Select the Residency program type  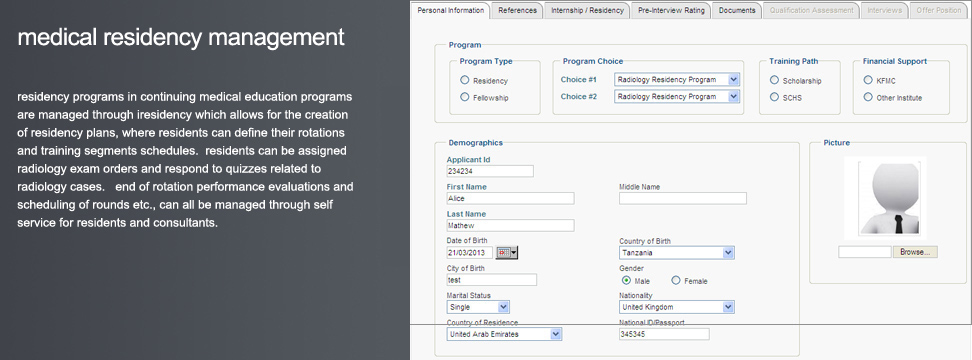click(465, 80)
